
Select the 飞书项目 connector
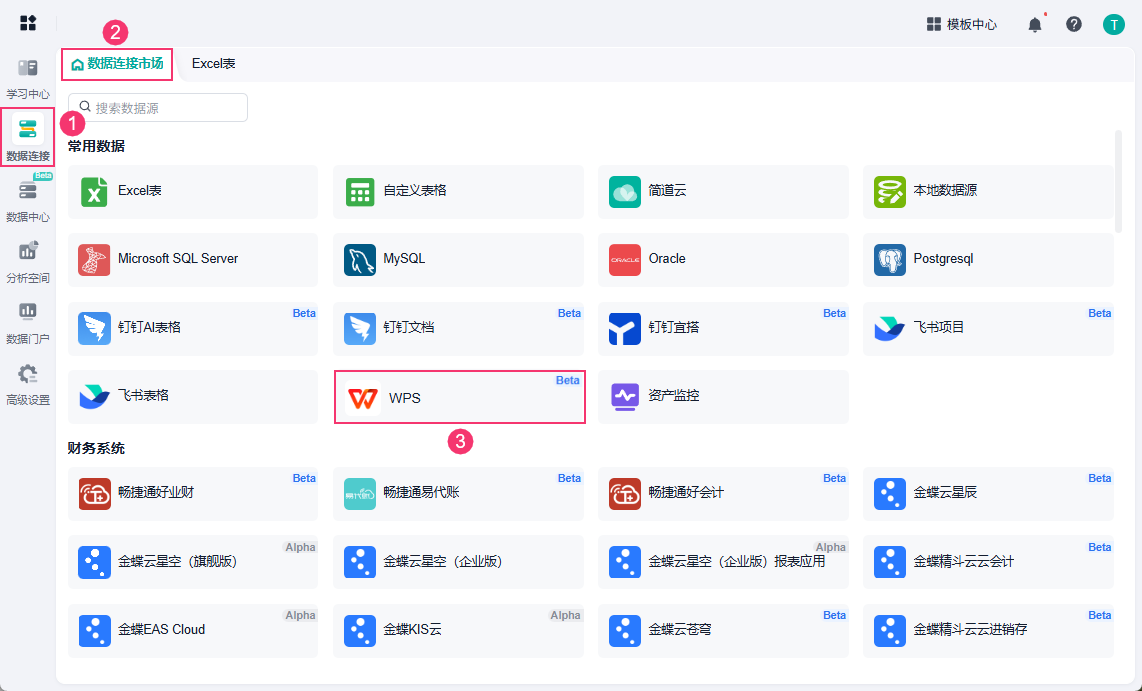(988, 328)
